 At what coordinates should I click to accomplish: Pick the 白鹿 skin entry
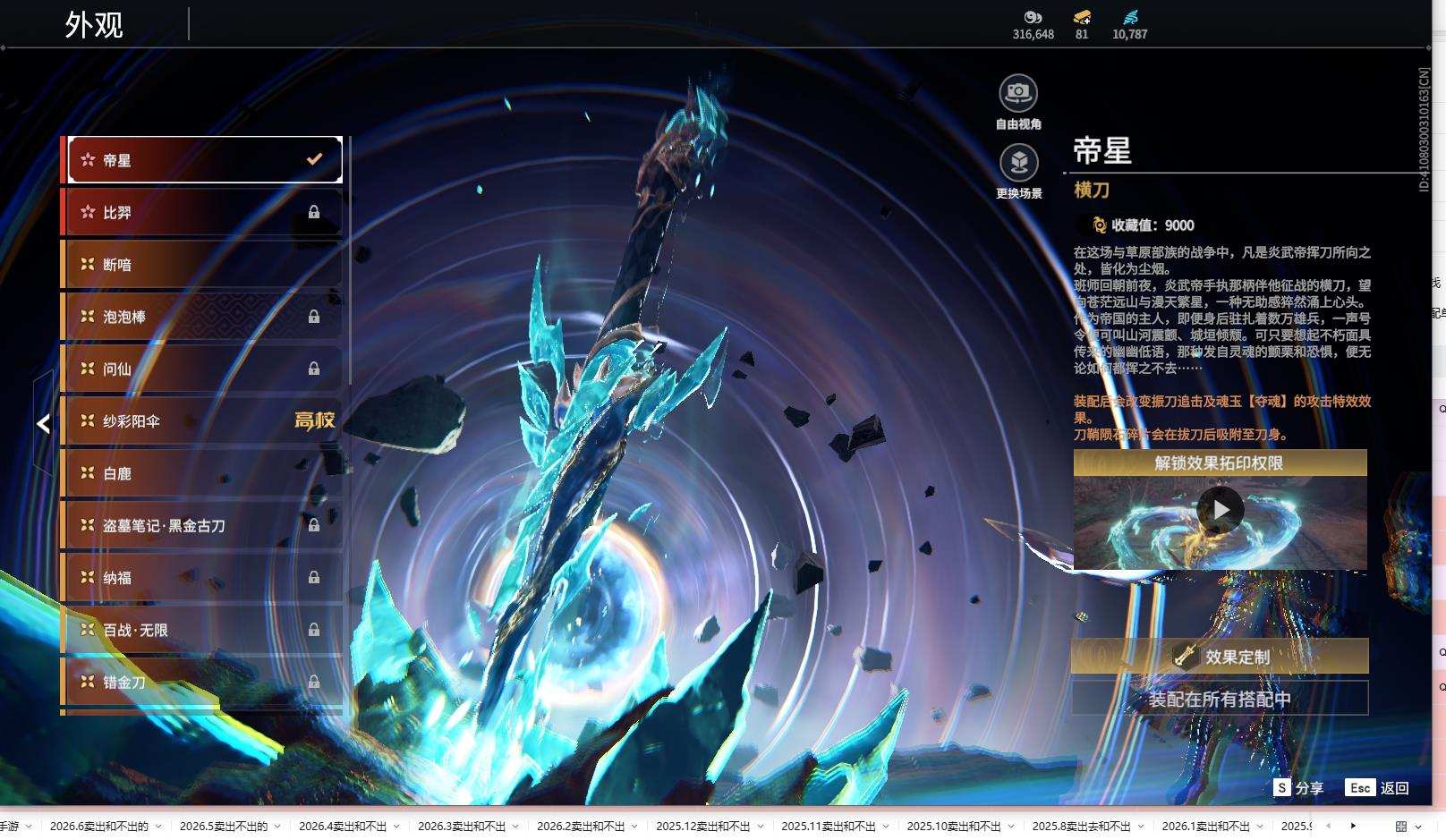(205, 473)
